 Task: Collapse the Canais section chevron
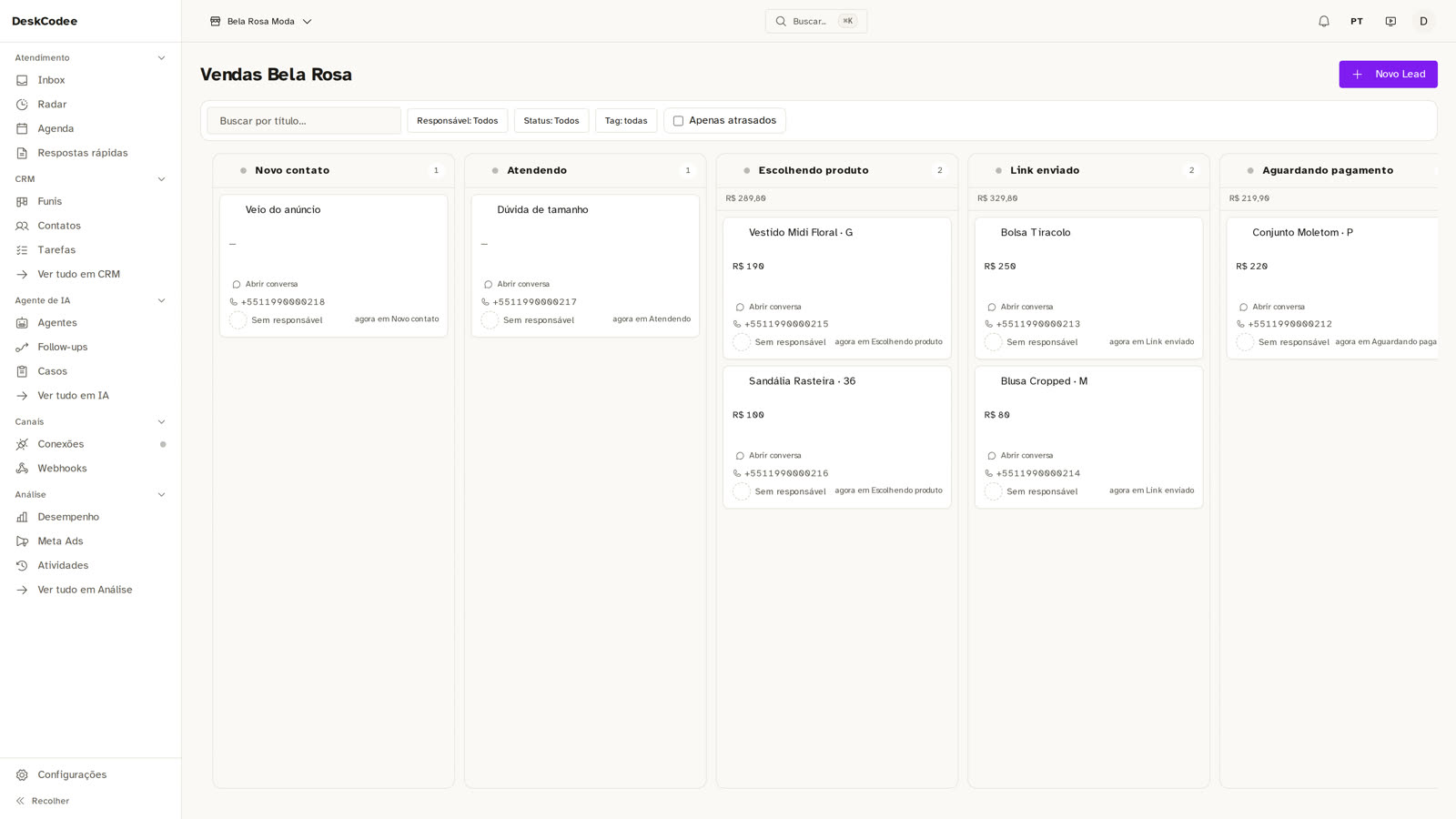click(161, 422)
